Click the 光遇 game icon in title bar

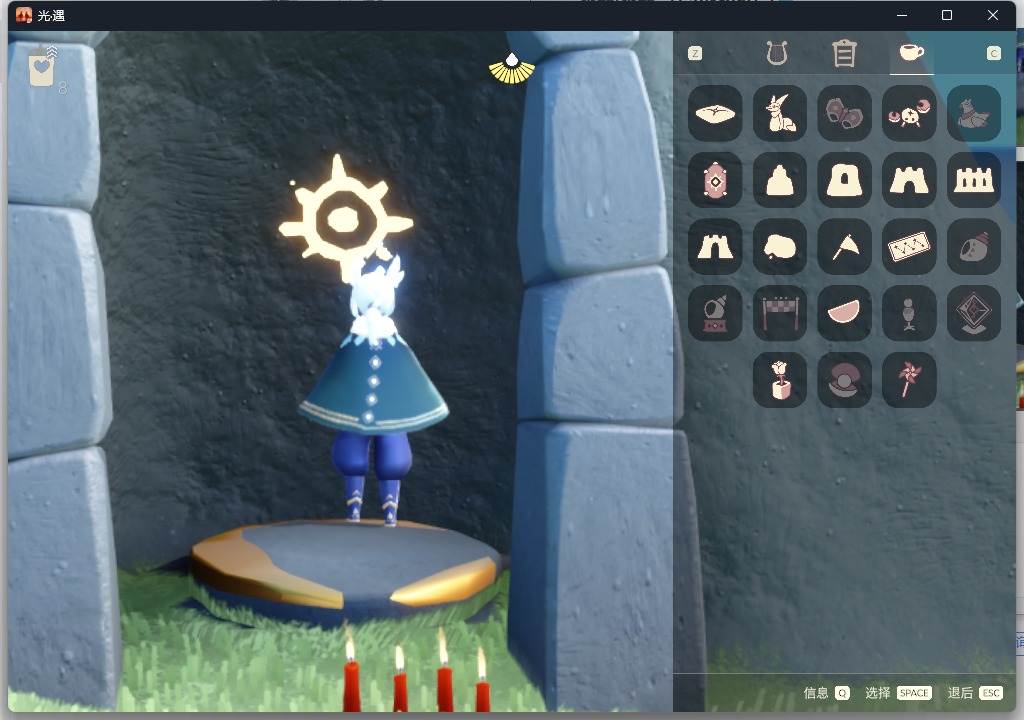click(24, 15)
